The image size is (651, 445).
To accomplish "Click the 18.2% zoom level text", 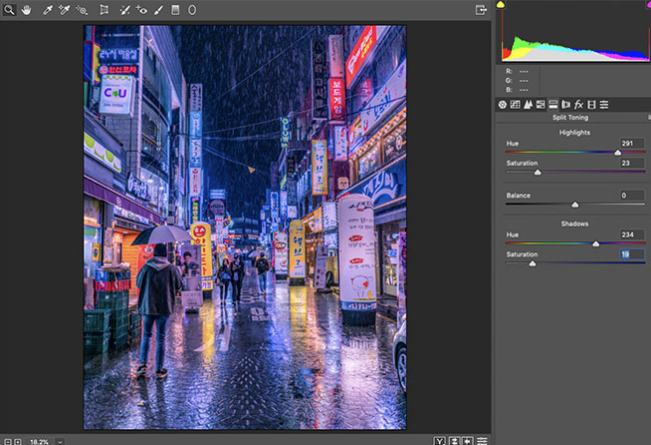I will (x=39, y=442).
